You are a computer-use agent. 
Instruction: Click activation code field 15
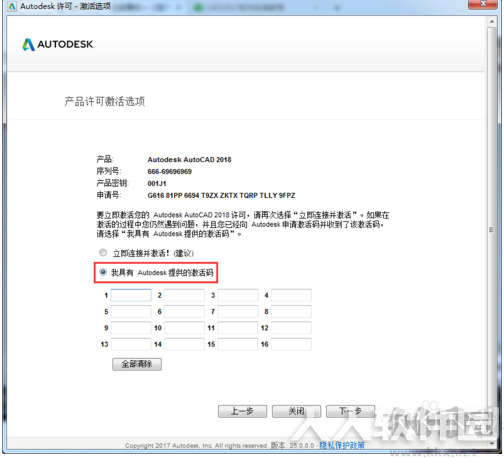238,344
